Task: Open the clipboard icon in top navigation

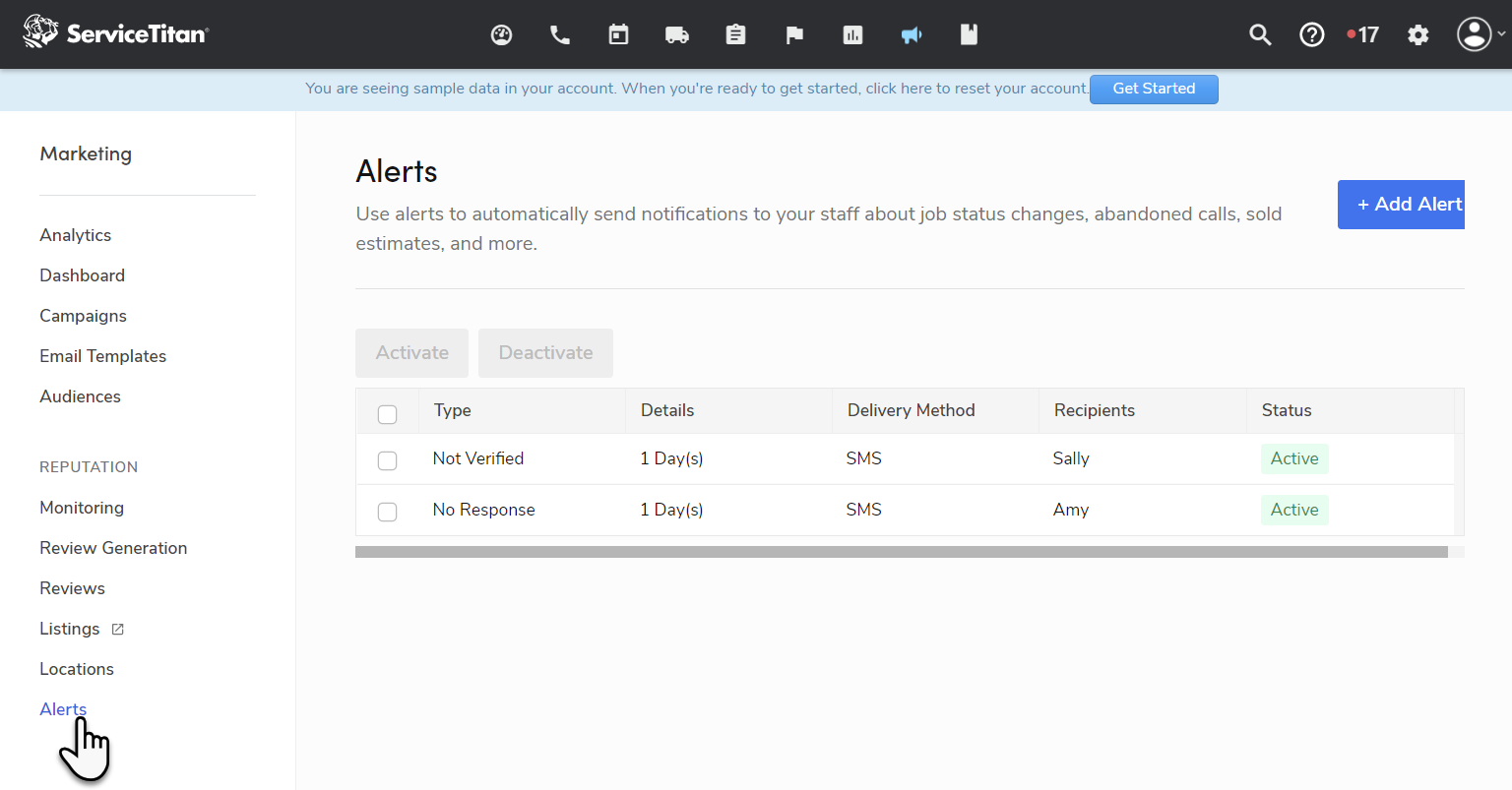Action: click(x=735, y=35)
